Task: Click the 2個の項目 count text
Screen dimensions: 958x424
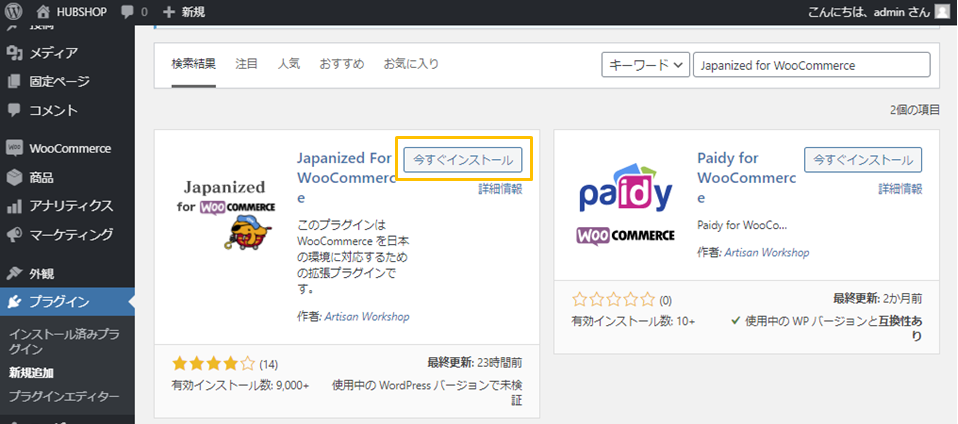Action: click(x=915, y=110)
